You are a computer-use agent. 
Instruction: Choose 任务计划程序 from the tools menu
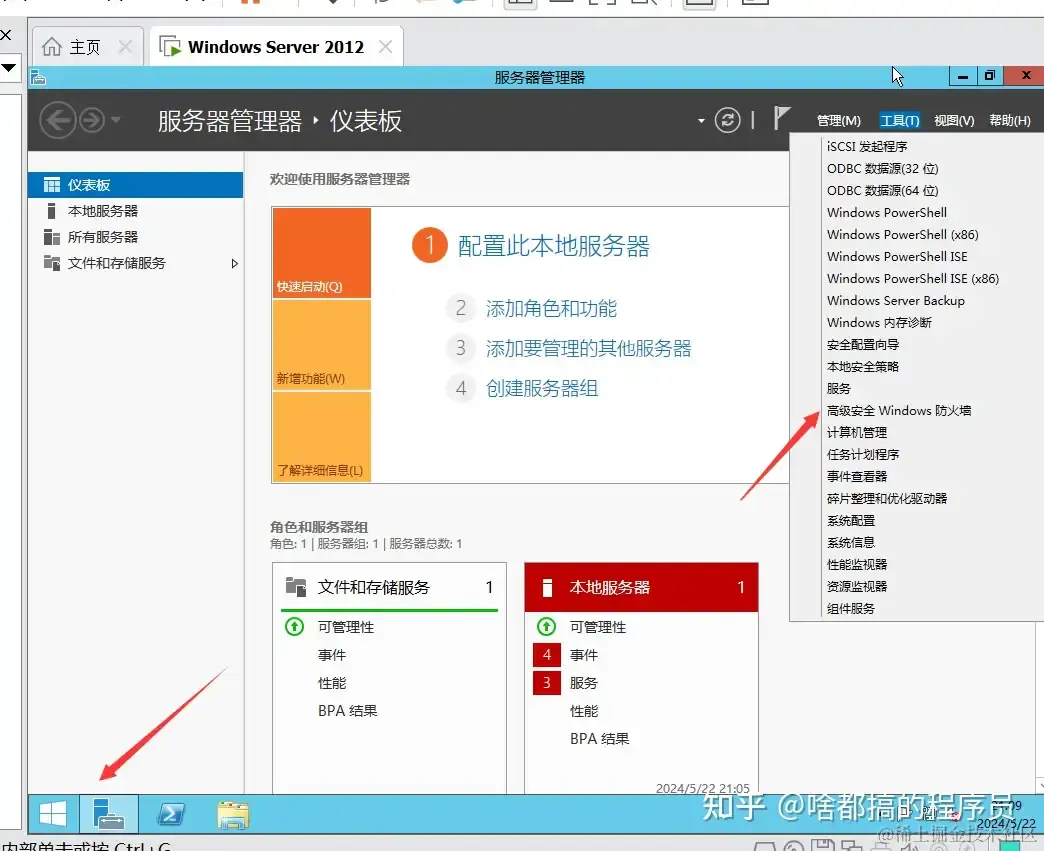[863, 454]
